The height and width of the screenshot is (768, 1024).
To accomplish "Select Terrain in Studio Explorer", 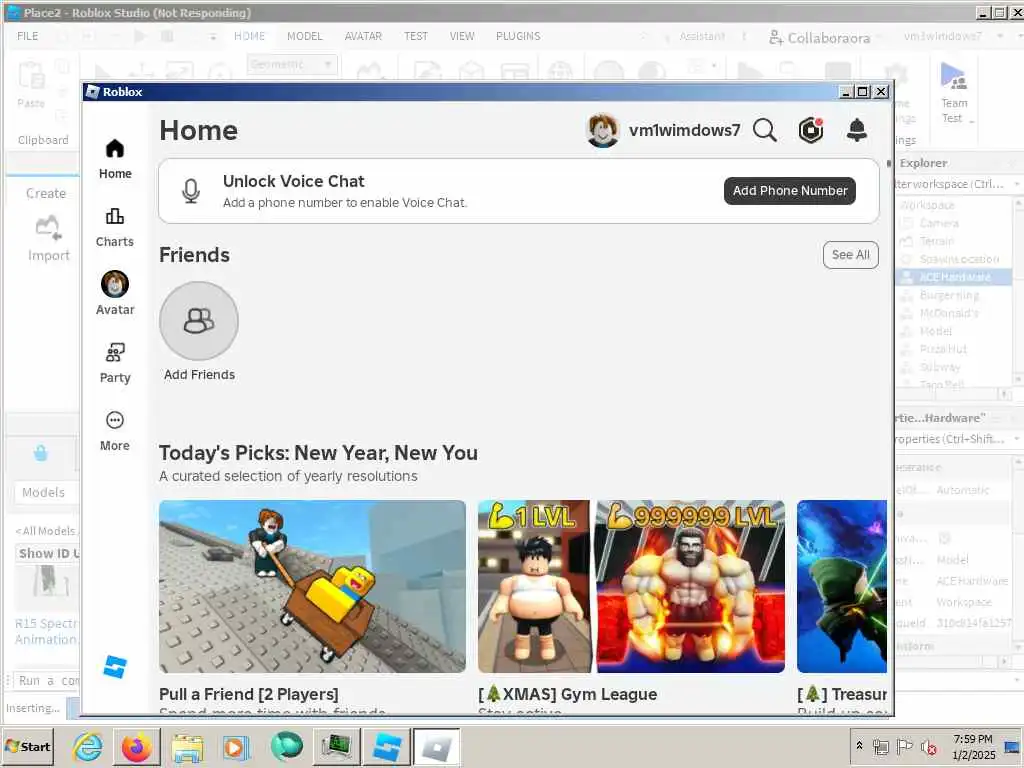I will pyautogui.click(x=936, y=241).
